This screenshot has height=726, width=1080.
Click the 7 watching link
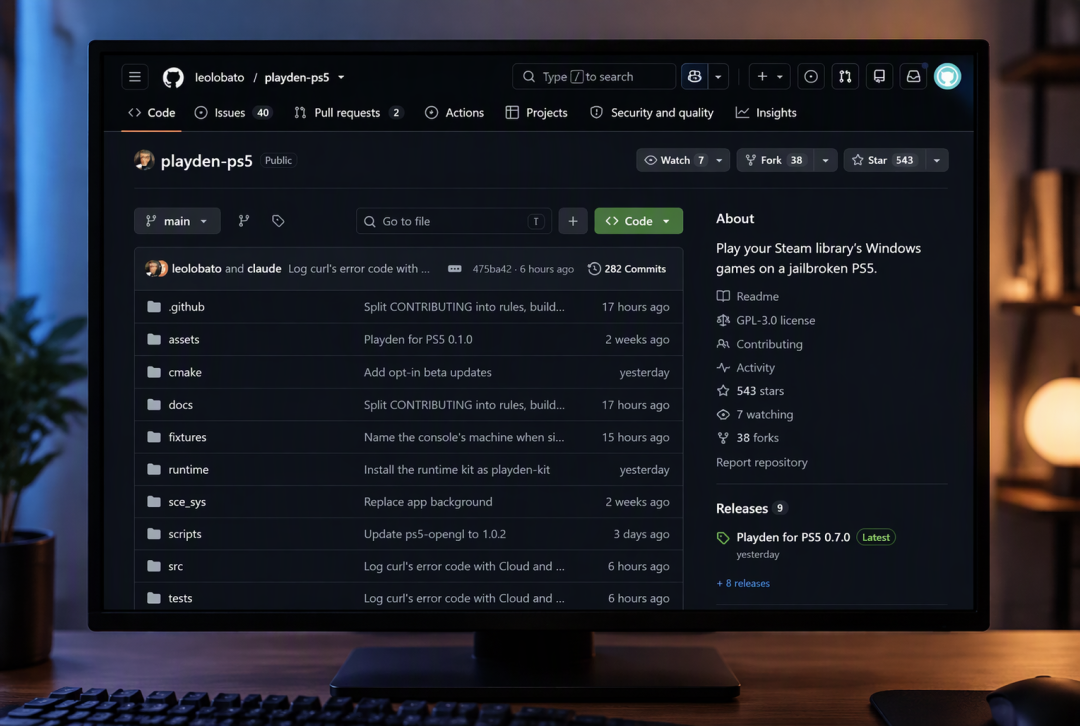765,414
